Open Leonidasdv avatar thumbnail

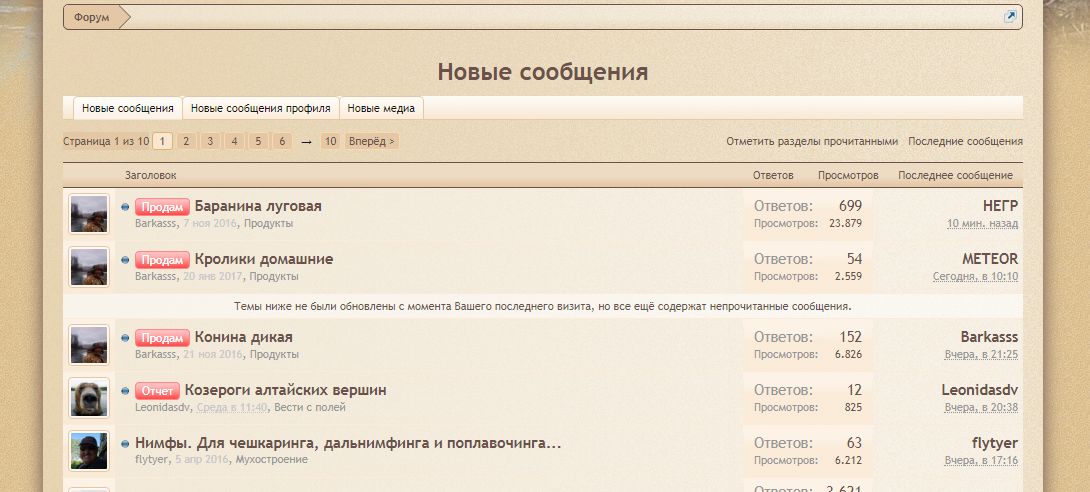[x=89, y=397]
